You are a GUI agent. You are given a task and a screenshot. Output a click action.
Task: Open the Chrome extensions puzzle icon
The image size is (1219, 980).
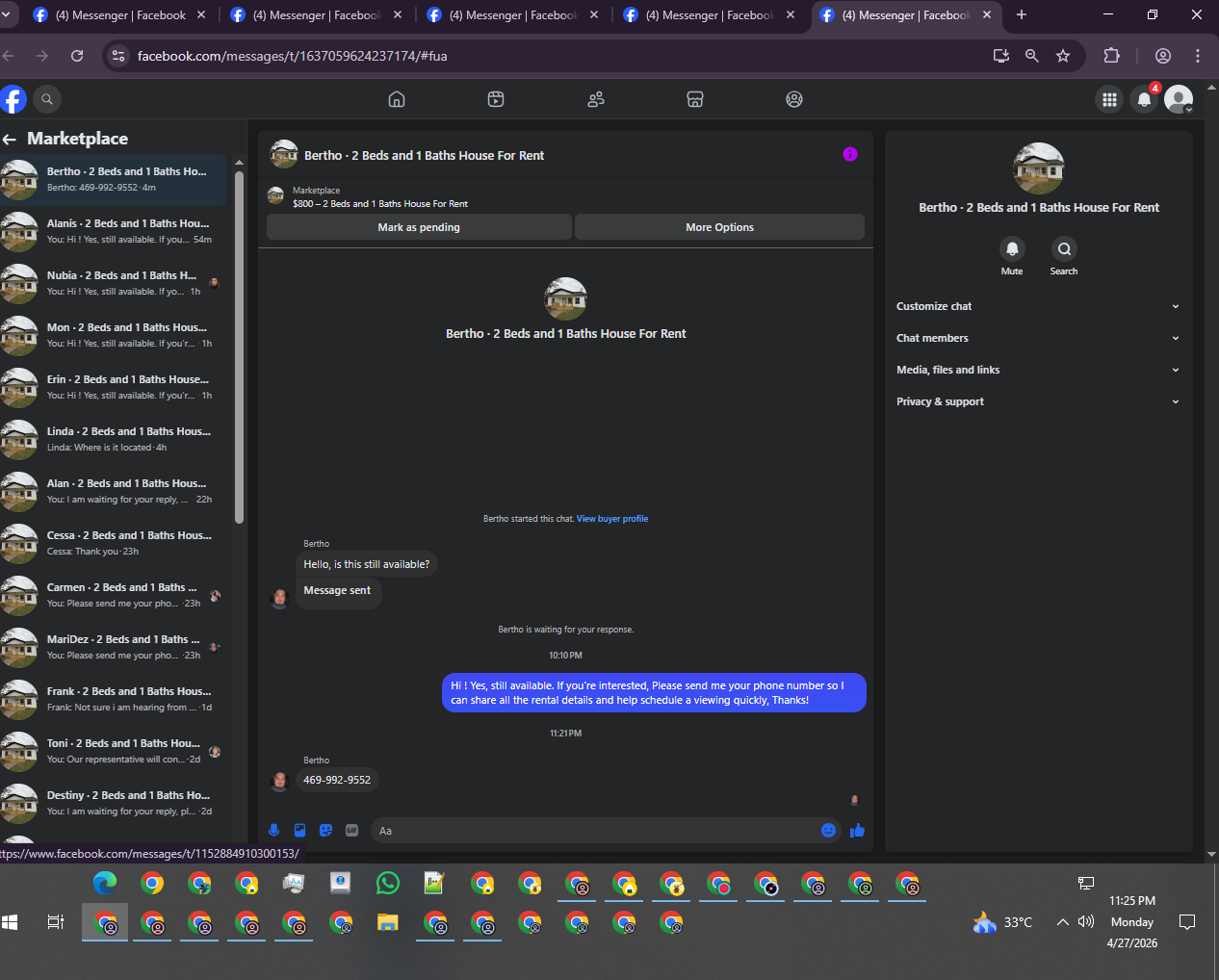click(1111, 56)
